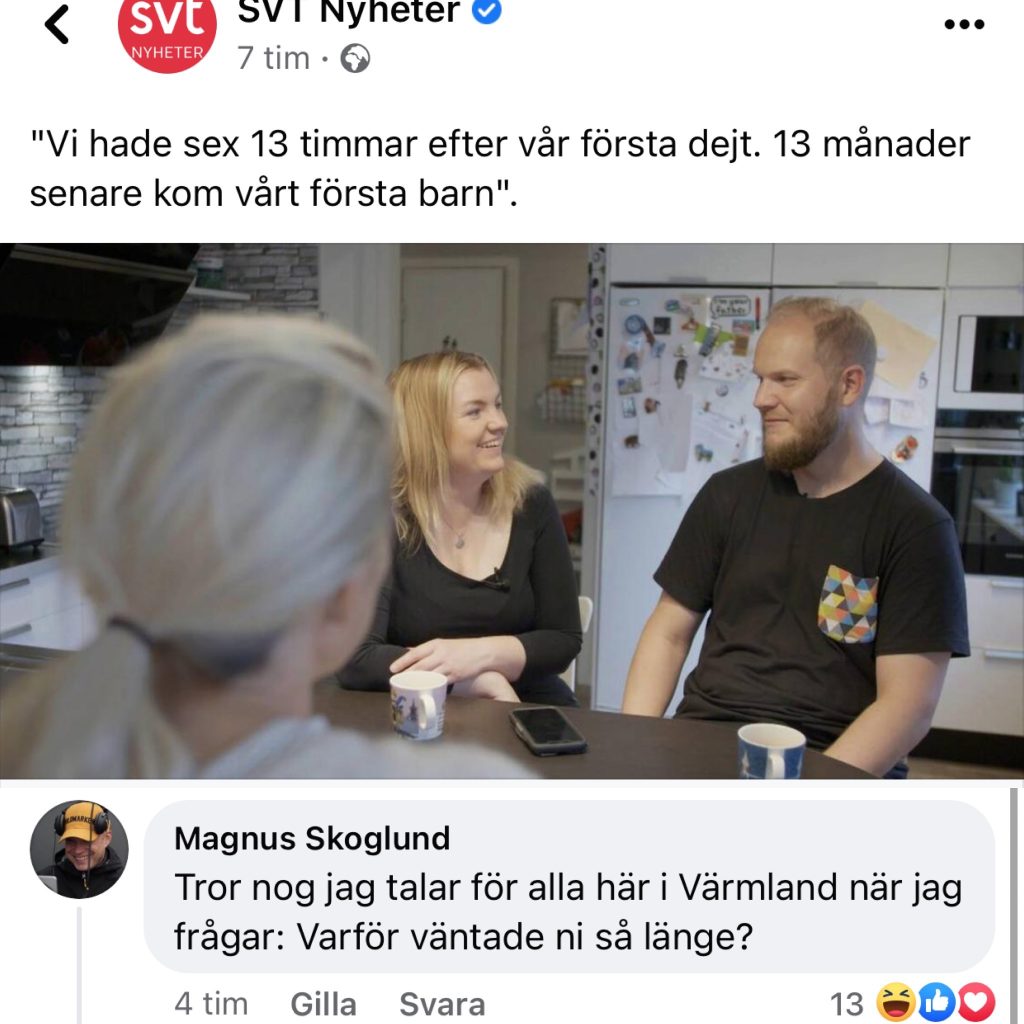Like the comment with Gilla
Image resolution: width=1024 pixels, height=1024 pixels.
[323, 1004]
